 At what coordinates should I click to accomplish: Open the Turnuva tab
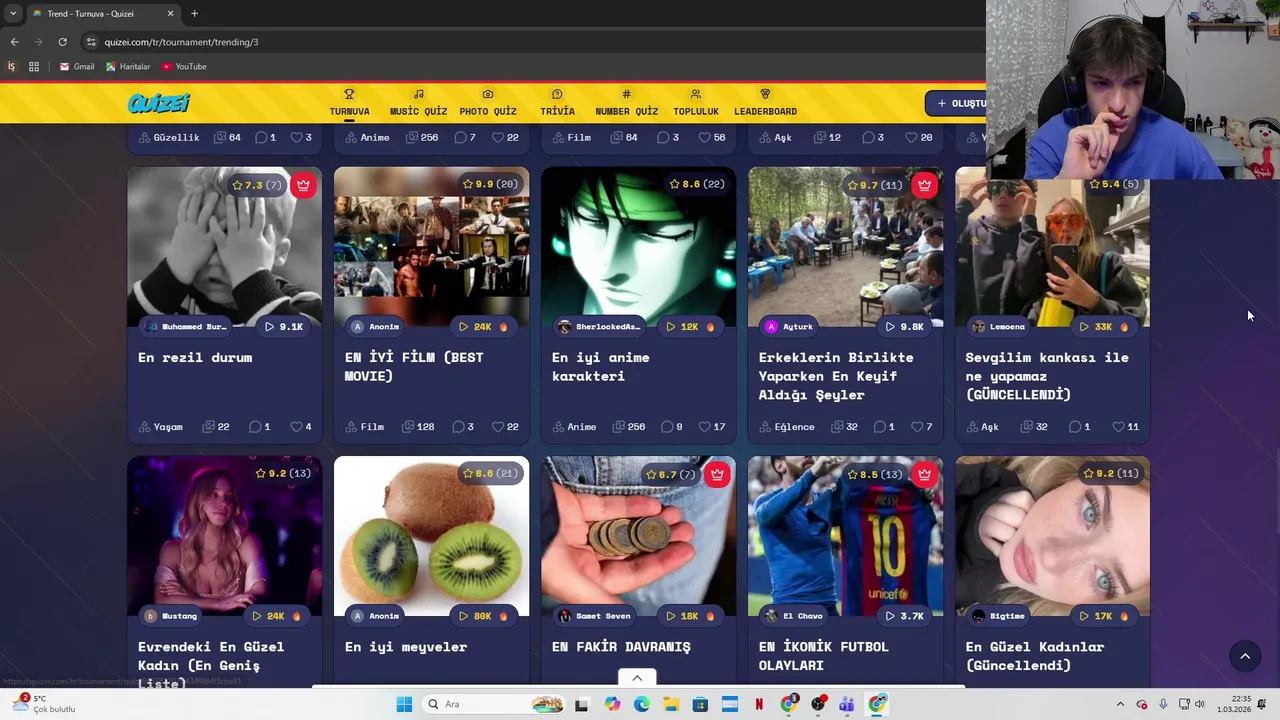pyautogui.click(x=349, y=103)
